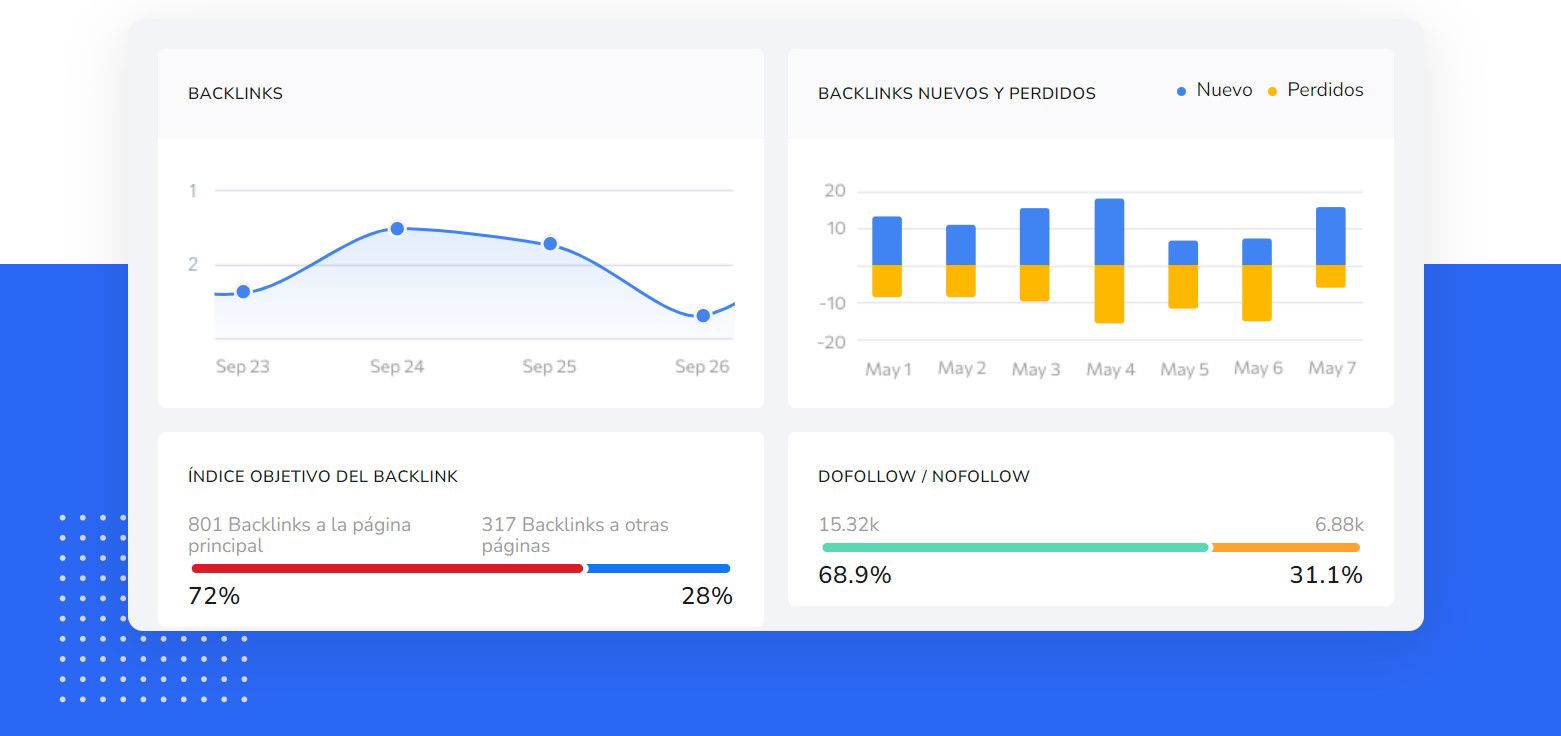Click the -10 y-axis label
The height and width of the screenshot is (736, 1561).
(x=832, y=303)
